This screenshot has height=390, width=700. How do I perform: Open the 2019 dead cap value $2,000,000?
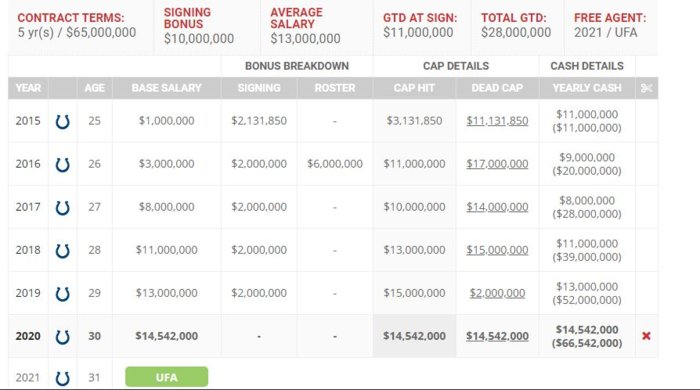497,293
